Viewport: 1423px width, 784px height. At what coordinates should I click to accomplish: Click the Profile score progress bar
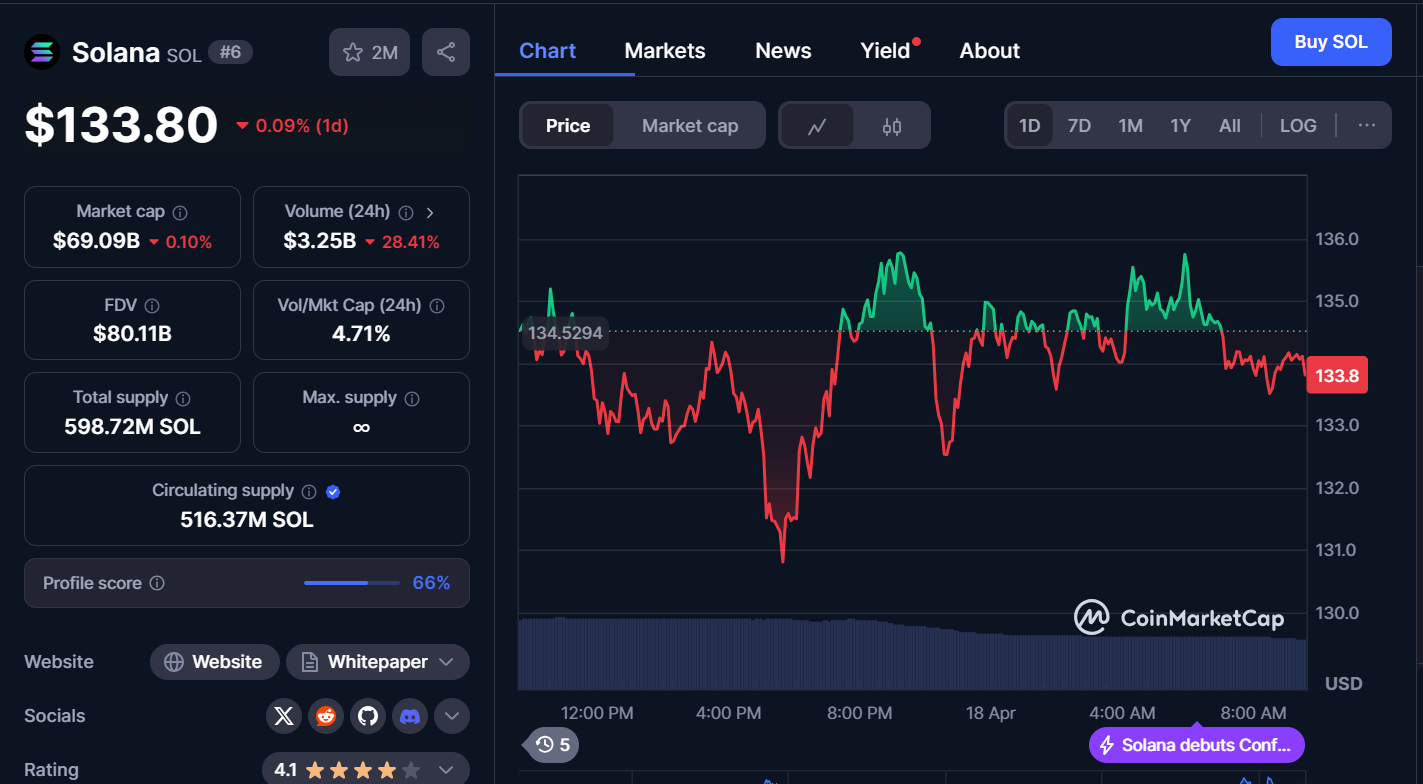click(x=350, y=583)
